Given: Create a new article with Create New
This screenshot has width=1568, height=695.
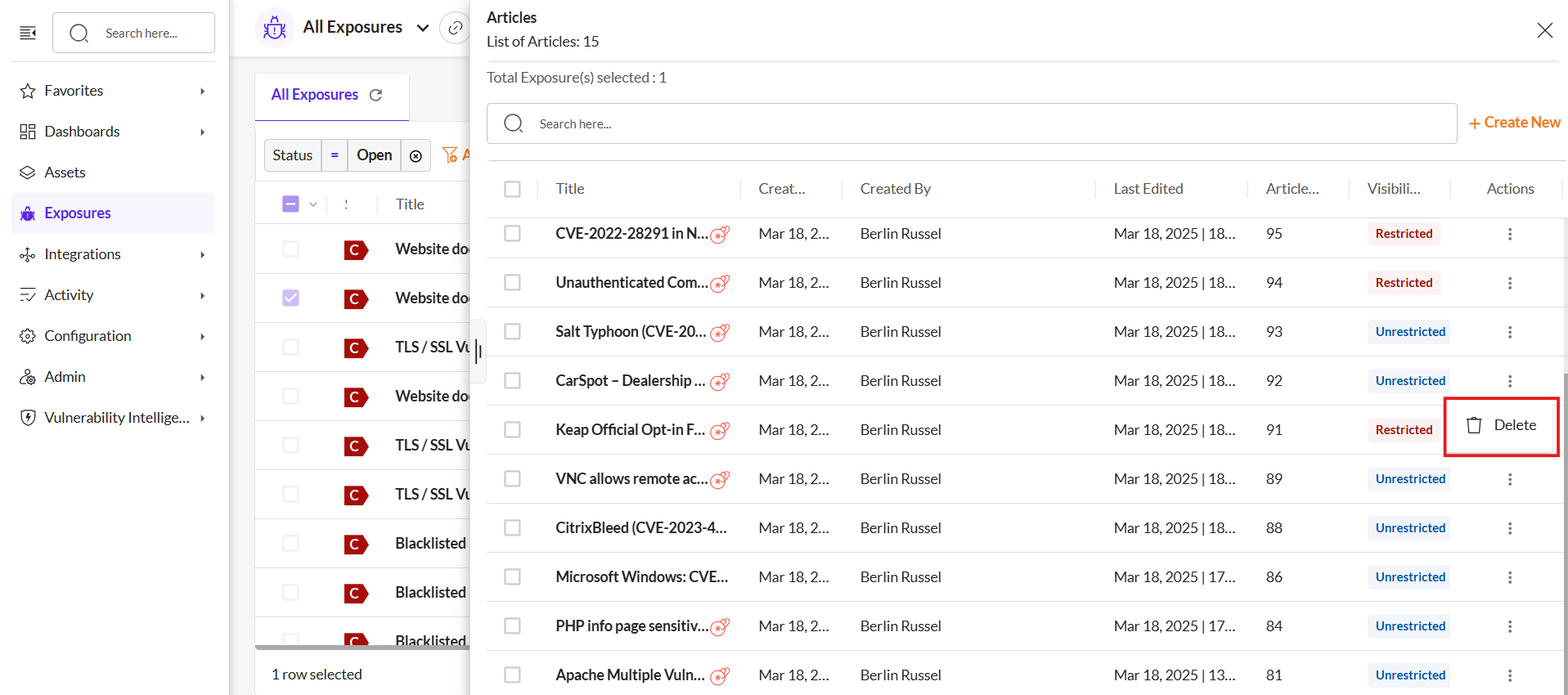Looking at the screenshot, I should tap(1515, 123).
